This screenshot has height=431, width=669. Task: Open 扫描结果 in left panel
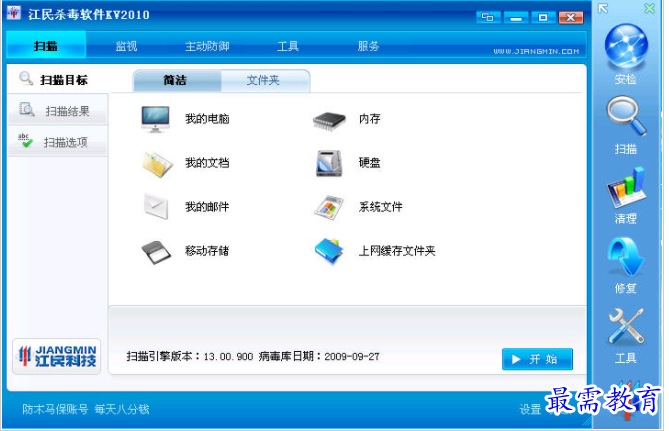coord(58,111)
